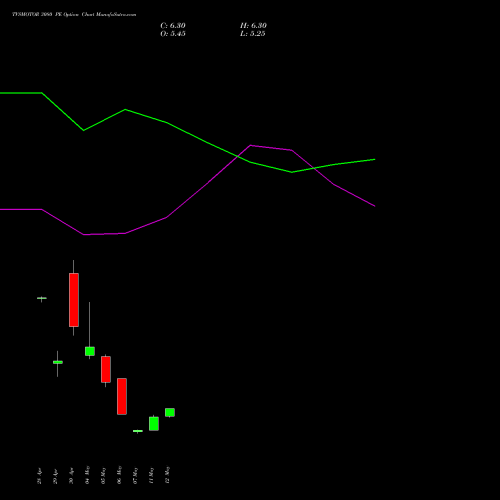Image resolution: width=500 pixels, height=500 pixels.
Task: Click the '28 Apr' date axis label
Action: [x=39, y=476]
